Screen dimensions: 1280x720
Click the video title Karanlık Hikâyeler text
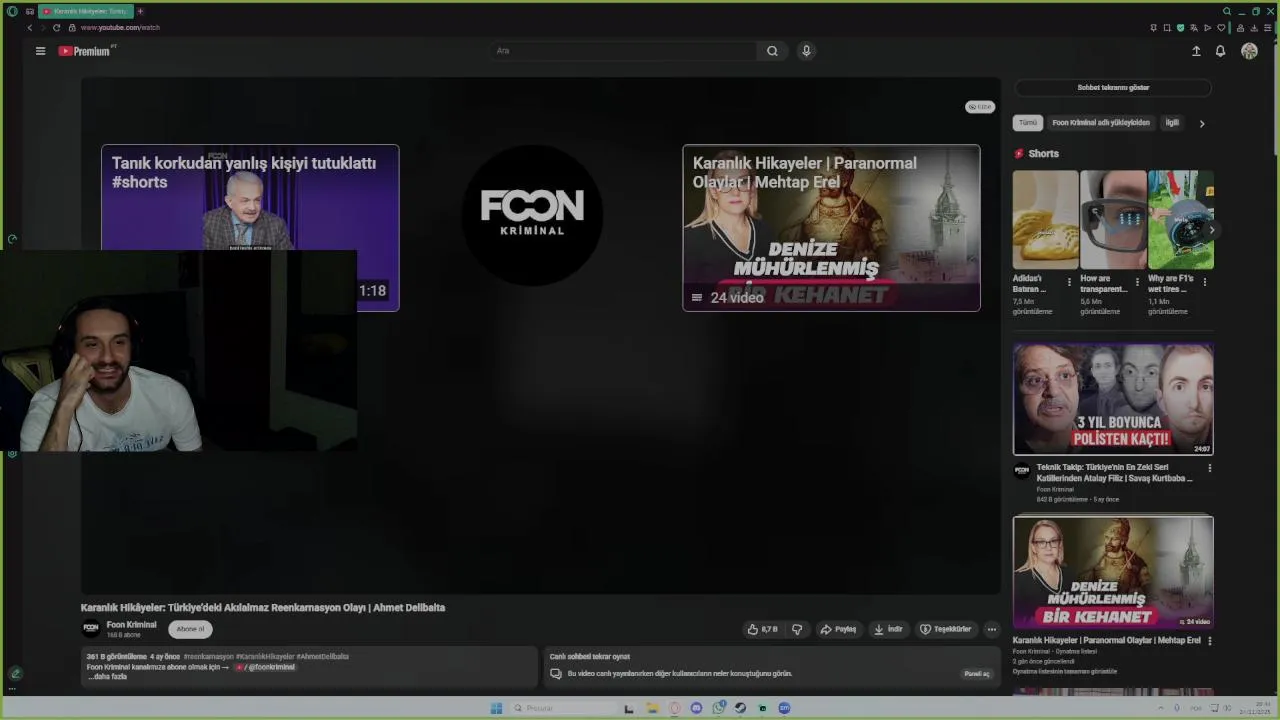tap(263, 608)
